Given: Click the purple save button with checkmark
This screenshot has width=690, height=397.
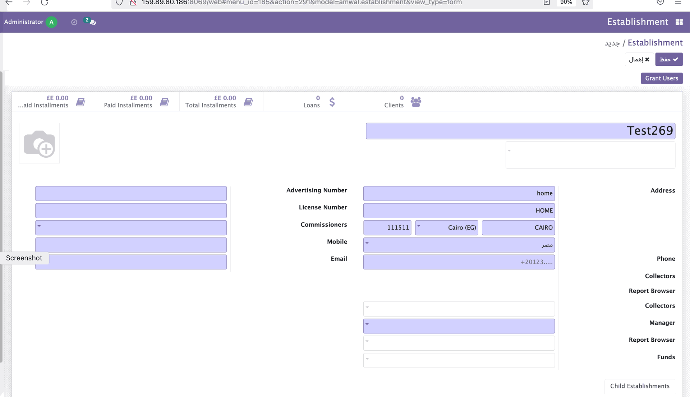Looking at the screenshot, I should click(669, 59).
